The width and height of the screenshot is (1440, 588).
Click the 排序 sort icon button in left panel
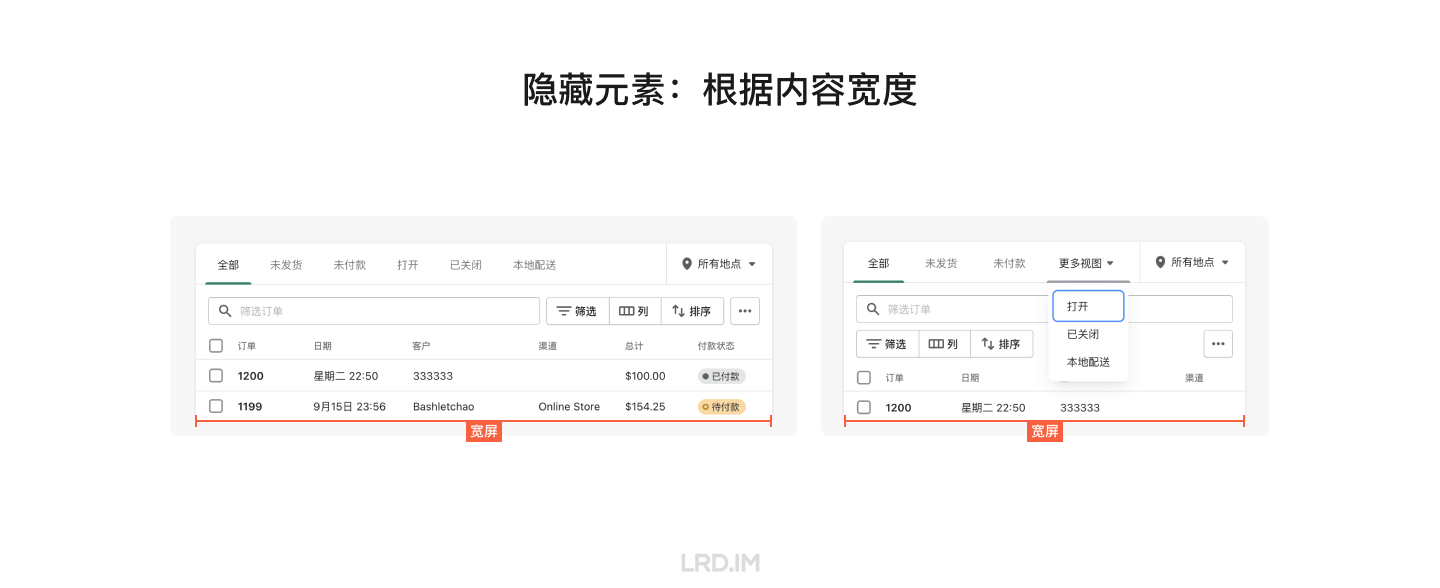click(x=692, y=311)
